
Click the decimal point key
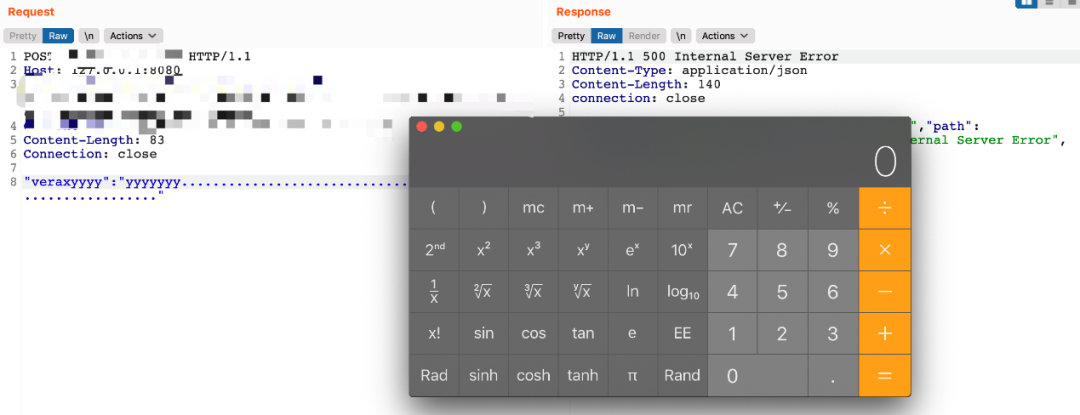[x=833, y=376]
